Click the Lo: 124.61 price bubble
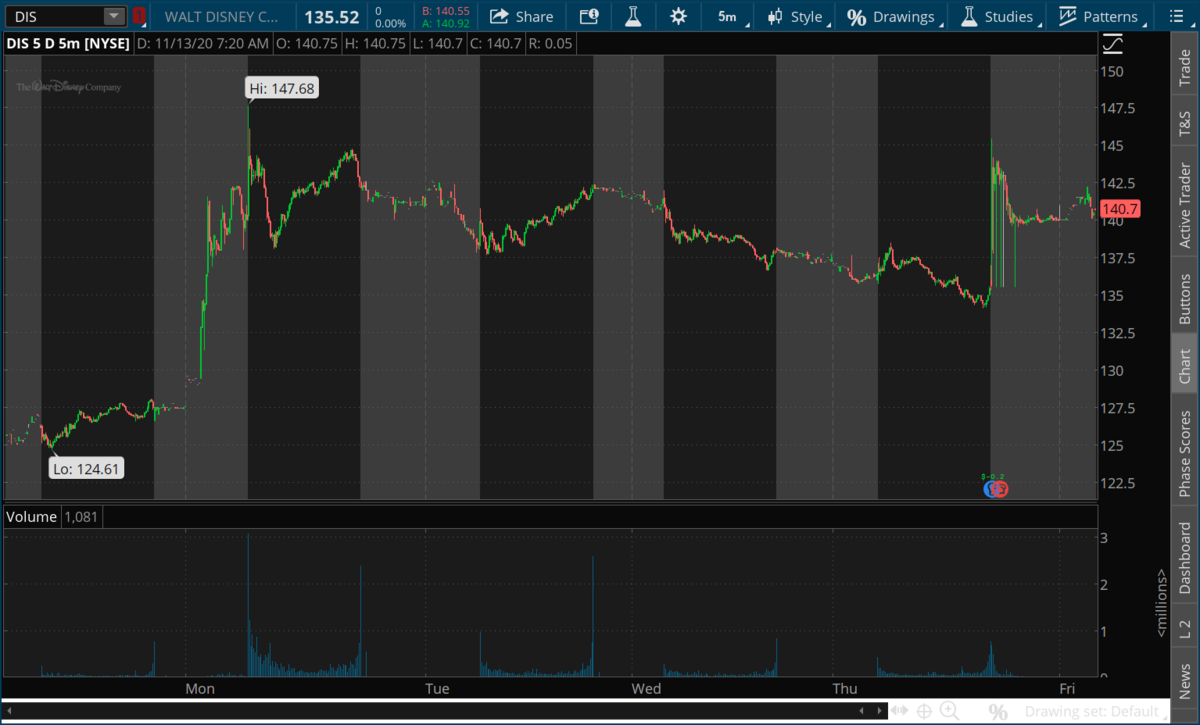The width and height of the screenshot is (1200, 725). (x=88, y=467)
